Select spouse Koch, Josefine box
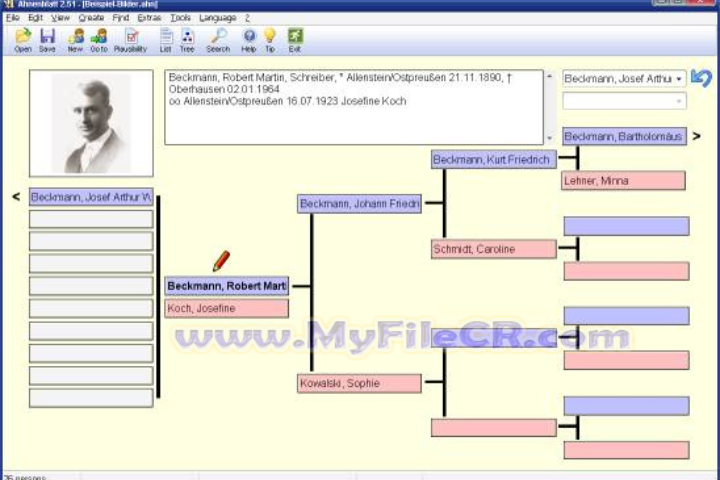Viewport: 720px width, 480px height. pos(227,308)
